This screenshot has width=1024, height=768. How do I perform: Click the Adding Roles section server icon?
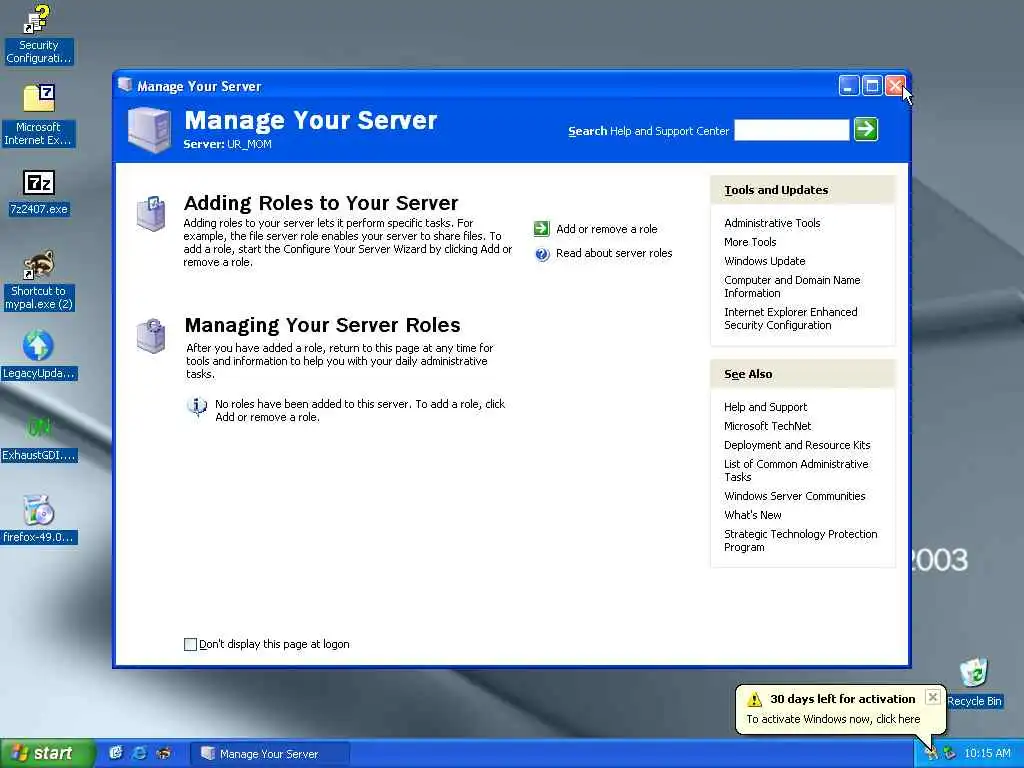tap(151, 213)
